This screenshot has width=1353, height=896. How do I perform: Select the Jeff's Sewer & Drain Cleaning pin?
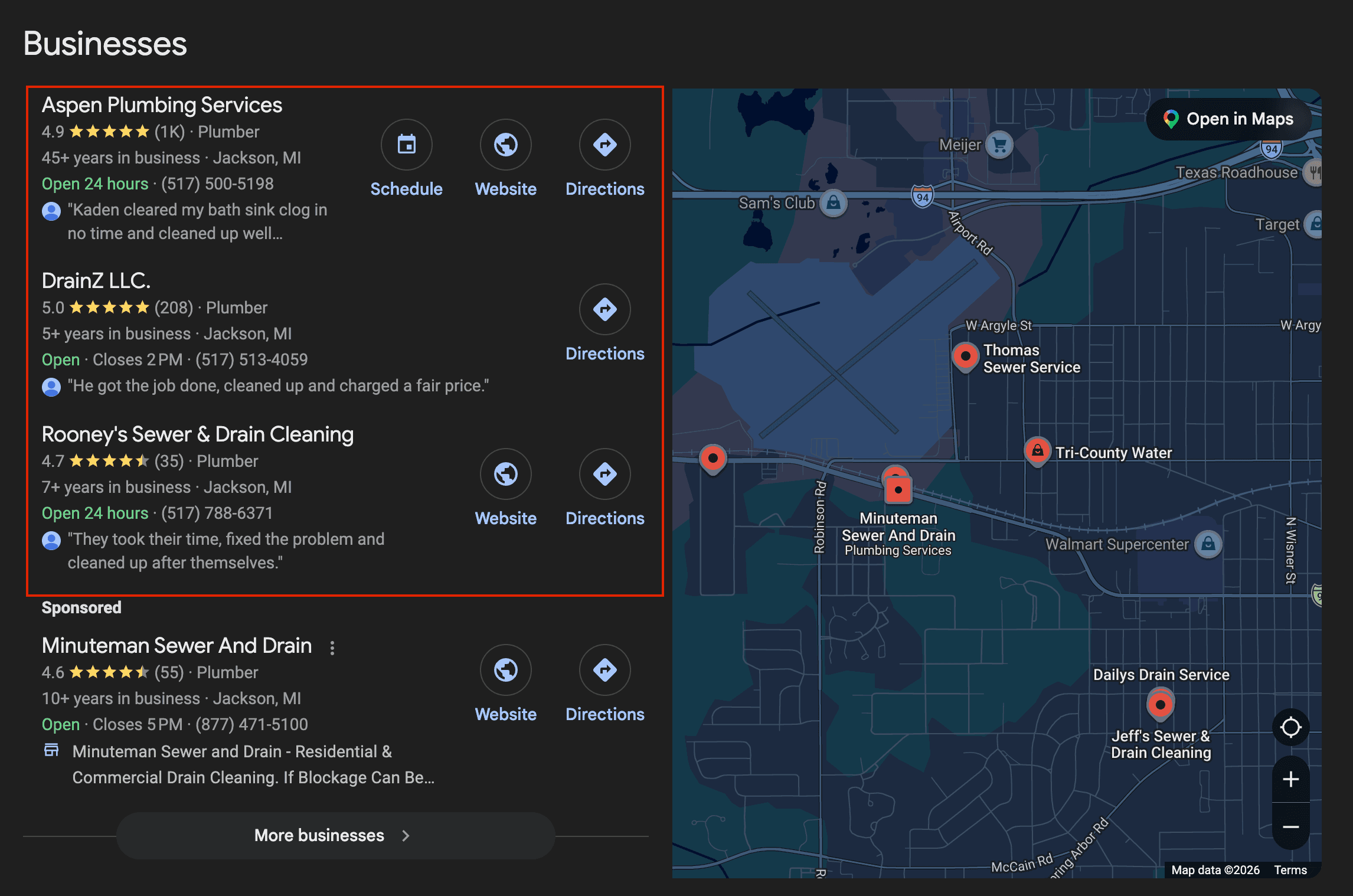[1160, 703]
